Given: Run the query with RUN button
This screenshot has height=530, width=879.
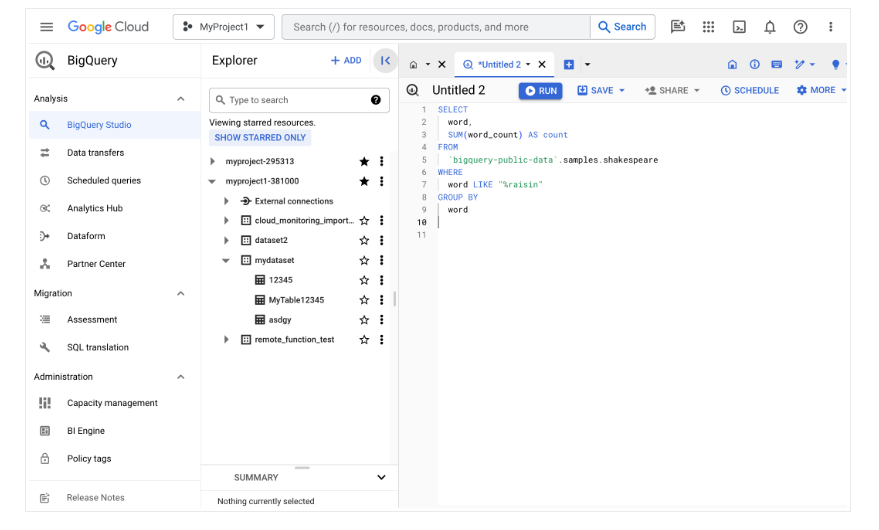Looking at the screenshot, I should (x=540, y=90).
